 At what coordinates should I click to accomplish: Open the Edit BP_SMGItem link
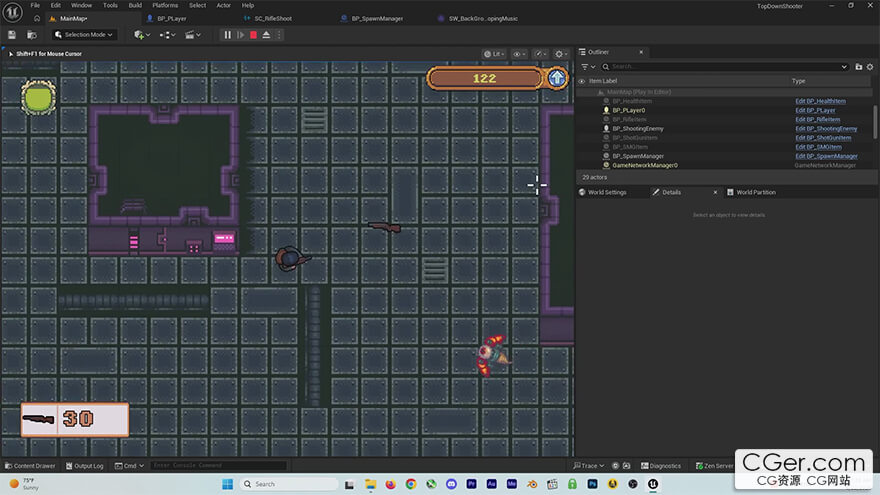pyautogui.click(x=818, y=147)
